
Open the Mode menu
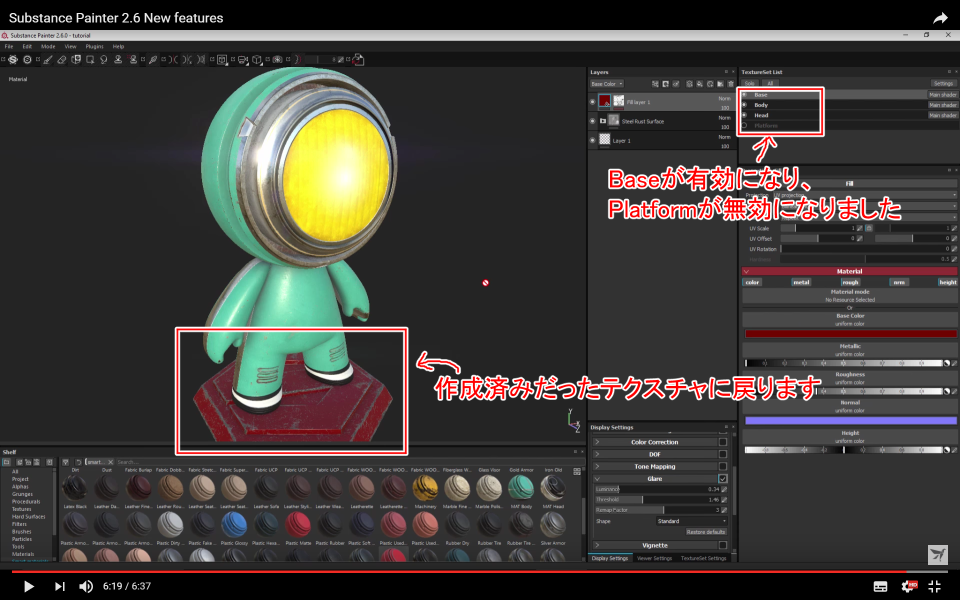[48, 47]
